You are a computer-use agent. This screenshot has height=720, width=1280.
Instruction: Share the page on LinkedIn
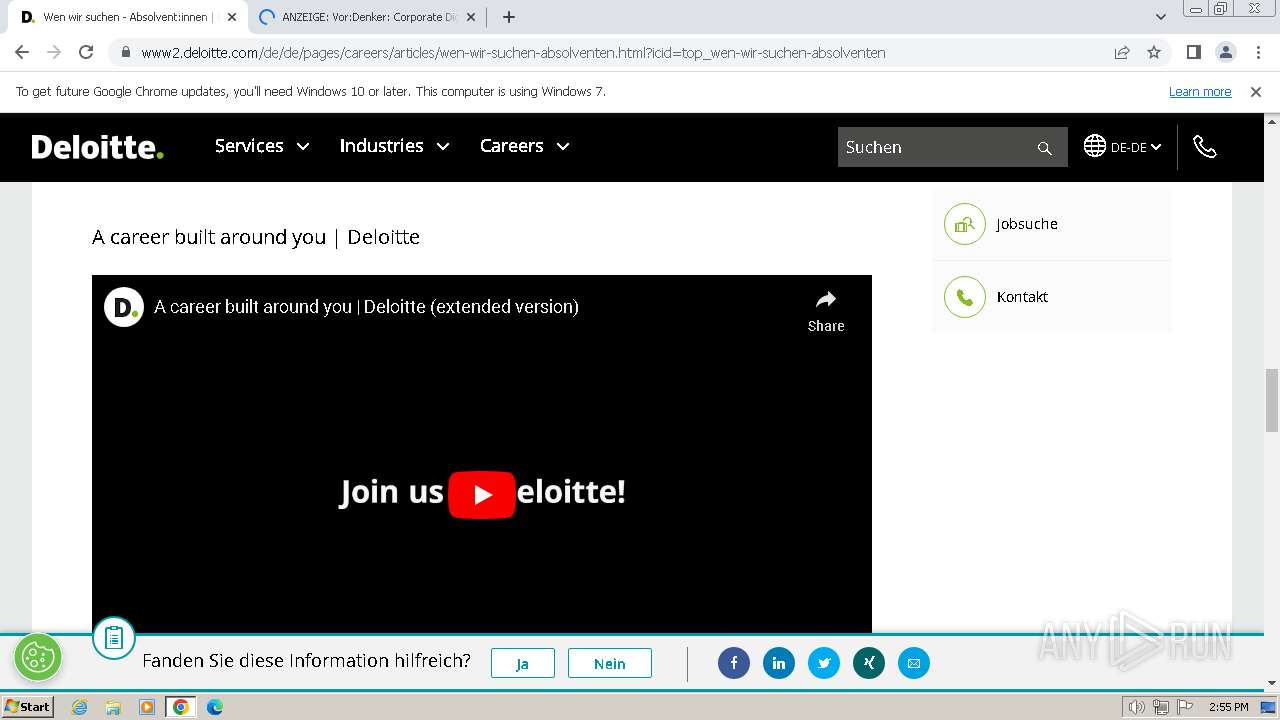(779, 663)
